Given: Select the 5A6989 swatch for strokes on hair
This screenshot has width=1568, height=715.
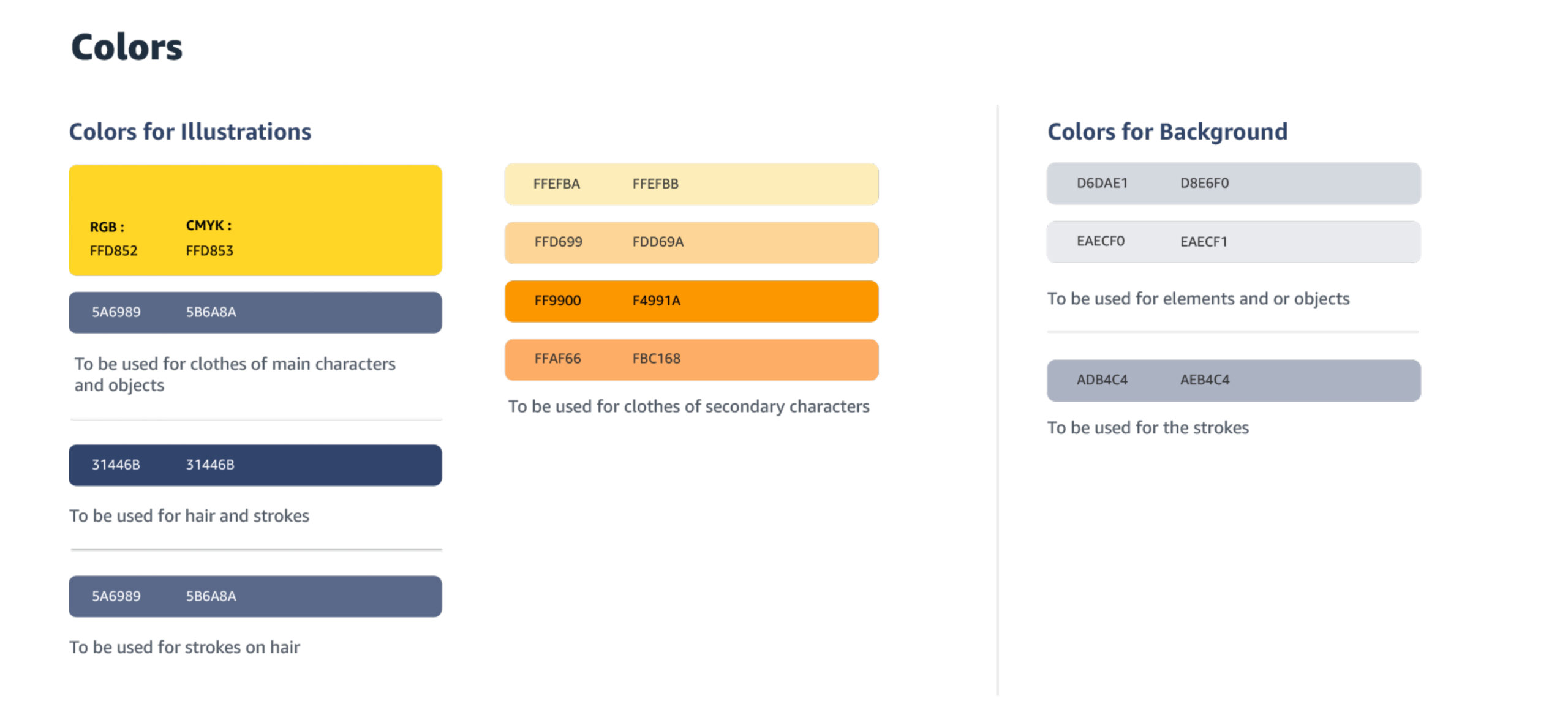Looking at the screenshot, I should [255, 596].
